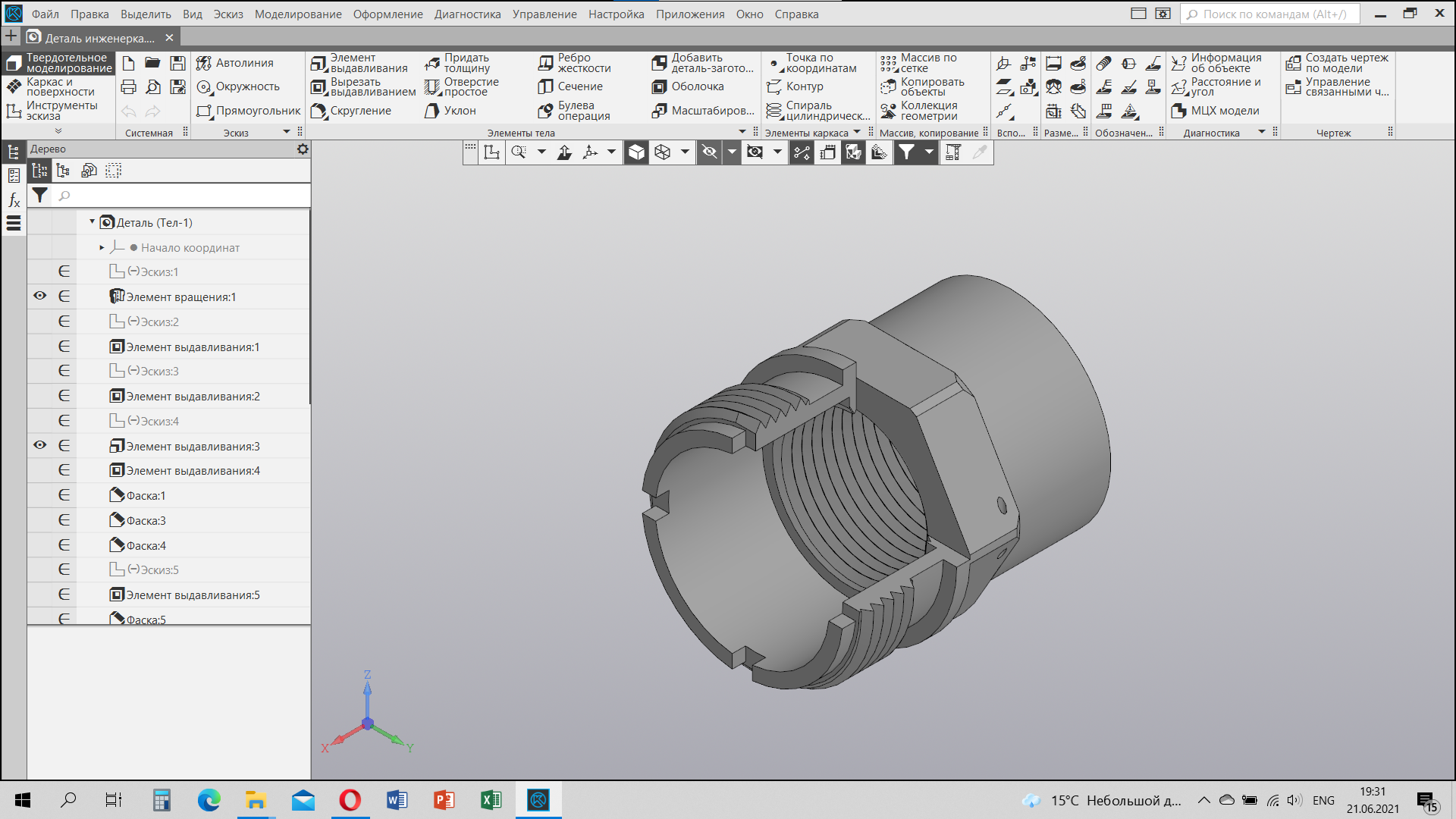This screenshot has height=819, width=1456.
Task: Click the tree search input field
Action: [182, 196]
